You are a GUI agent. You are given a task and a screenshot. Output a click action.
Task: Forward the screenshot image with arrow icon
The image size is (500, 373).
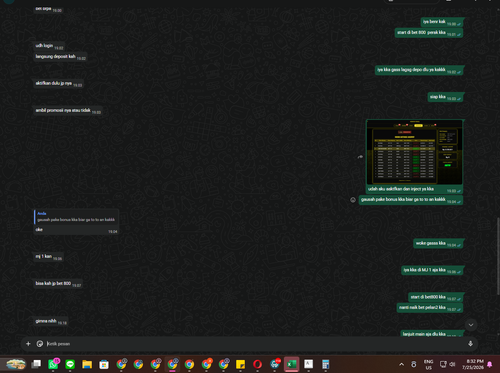(x=360, y=157)
